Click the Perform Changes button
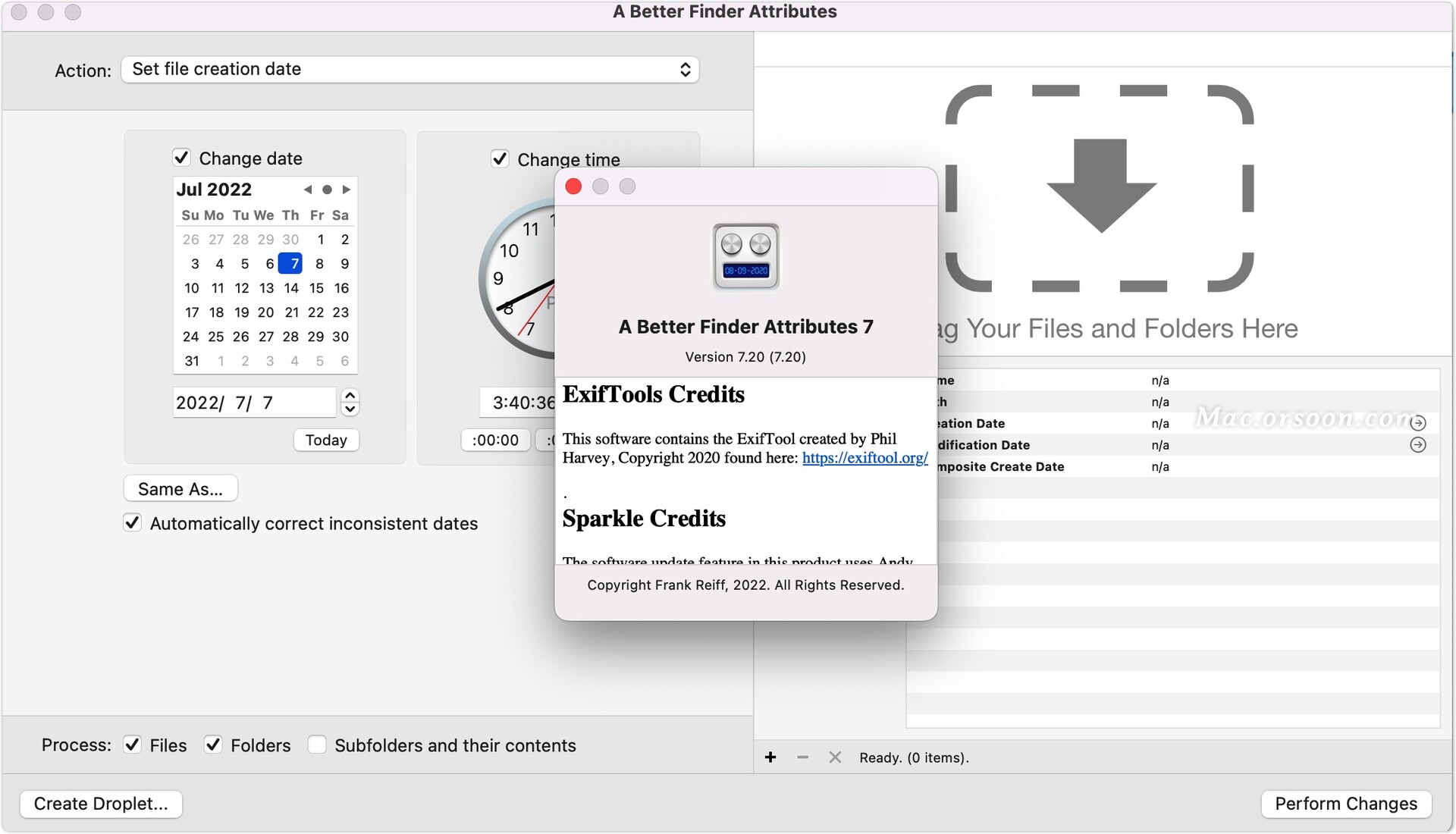Viewport: 1456px width, 834px height. tap(1345, 802)
